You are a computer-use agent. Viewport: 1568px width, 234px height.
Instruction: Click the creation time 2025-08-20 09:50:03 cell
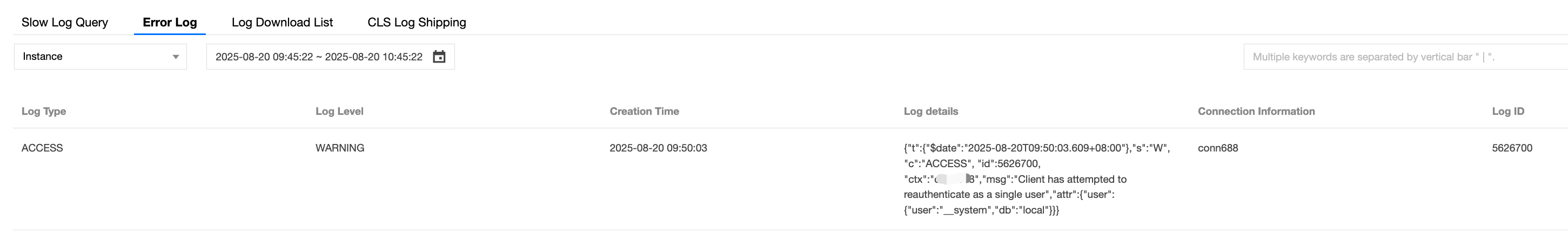pyautogui.click(x=658, y=148)
